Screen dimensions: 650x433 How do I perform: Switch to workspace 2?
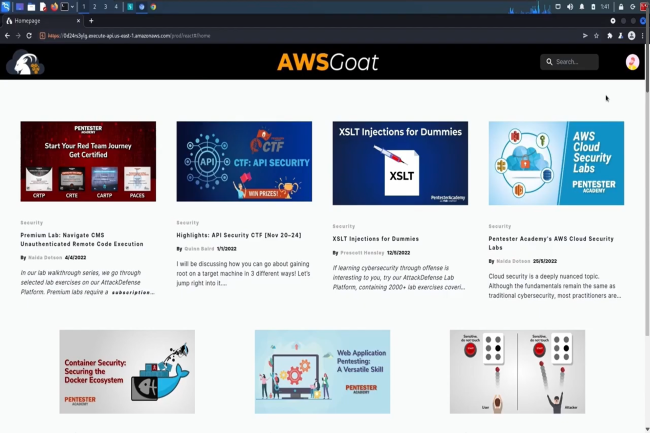point(95,7)
